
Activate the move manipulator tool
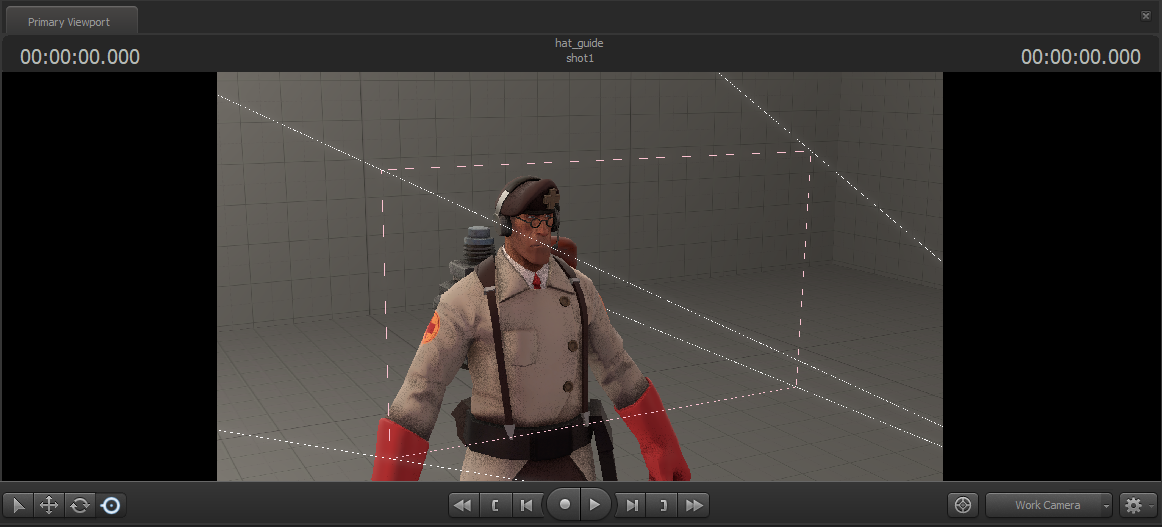(x=49, y=506)
